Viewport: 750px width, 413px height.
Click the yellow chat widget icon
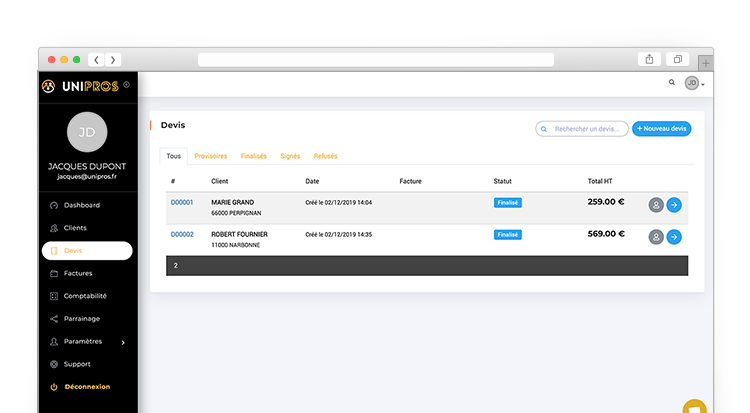coord(695,407)
